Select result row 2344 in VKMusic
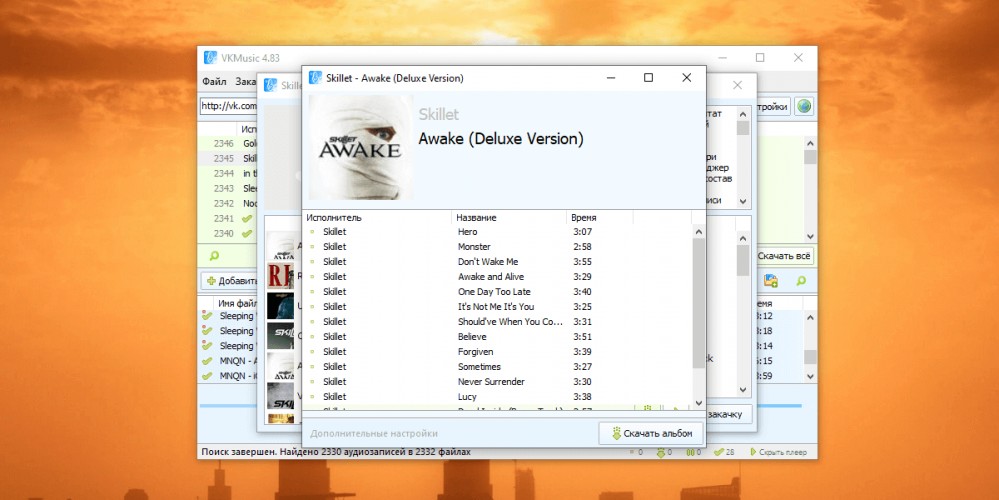The image size is (999, 500). tap(228, 173)
